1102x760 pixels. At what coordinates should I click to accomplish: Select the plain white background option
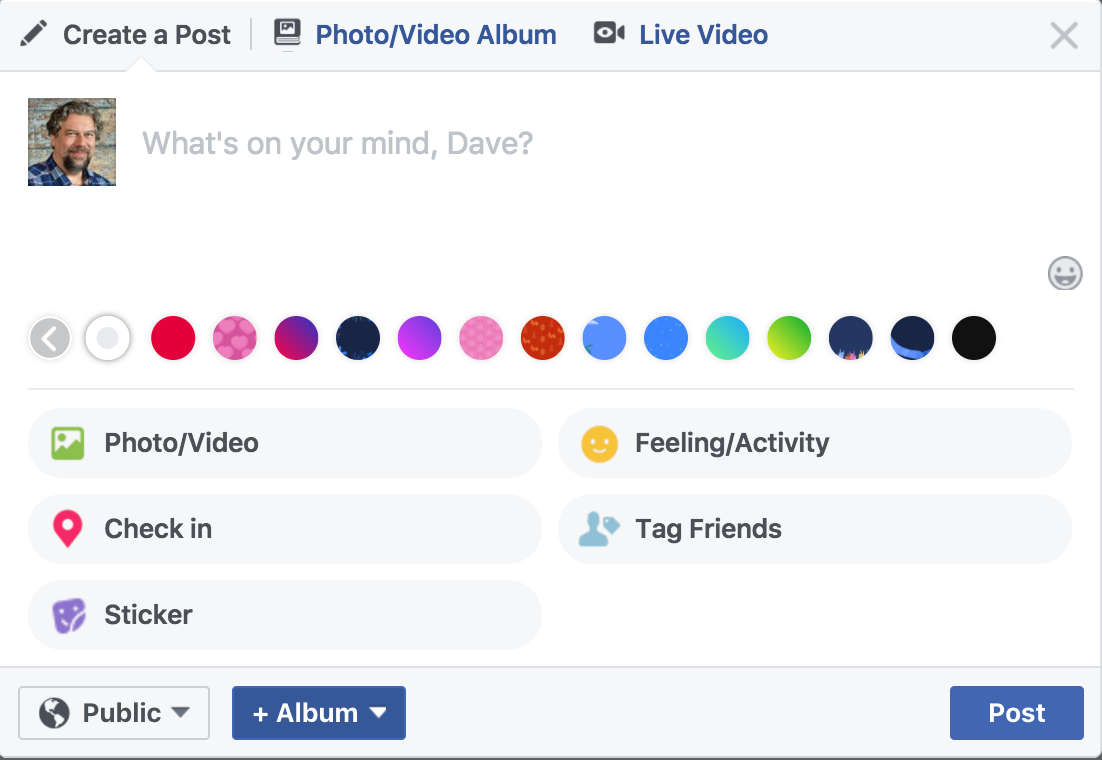click(x=108, y=338)
